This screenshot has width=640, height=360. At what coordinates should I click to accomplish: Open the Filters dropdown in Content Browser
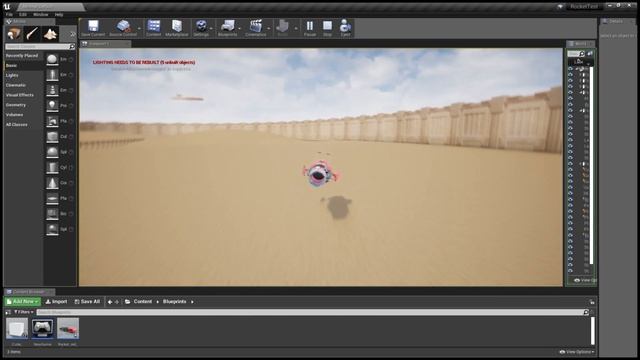coord(24,312)
